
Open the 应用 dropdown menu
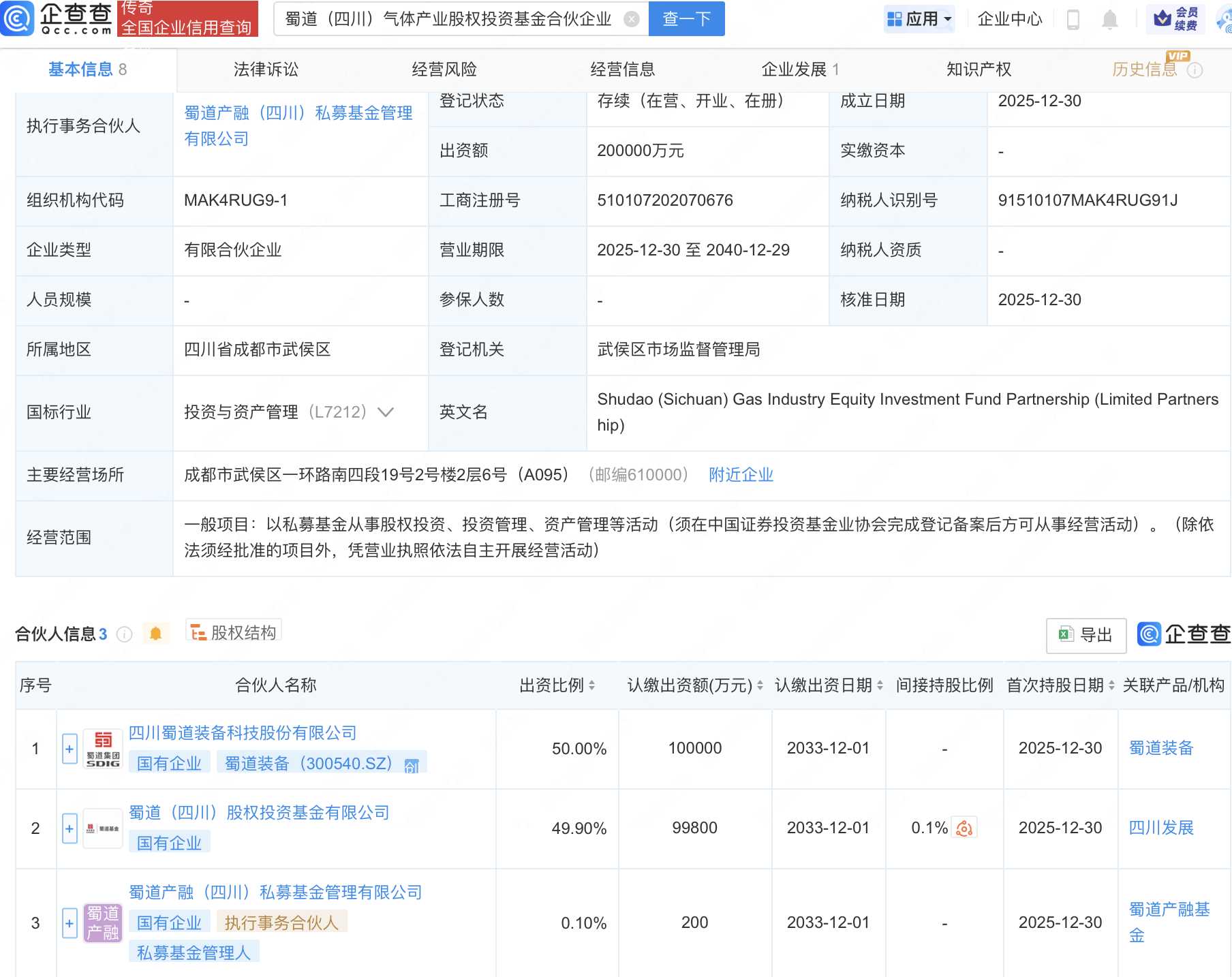click(x=920, y=19)
